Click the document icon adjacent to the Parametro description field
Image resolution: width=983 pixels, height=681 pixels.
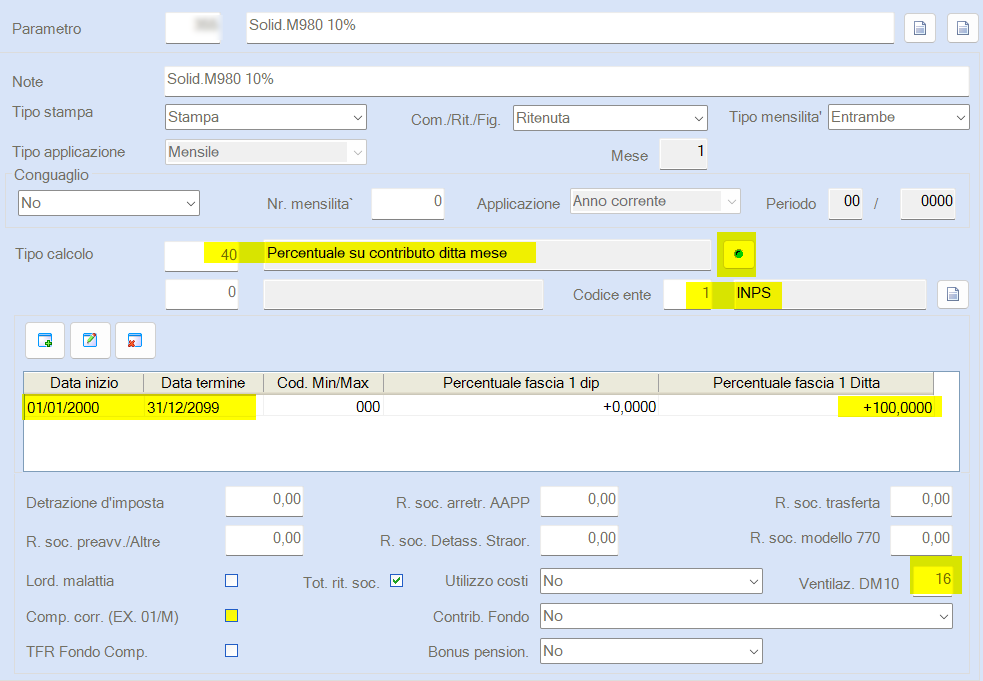tap(920, 28)
